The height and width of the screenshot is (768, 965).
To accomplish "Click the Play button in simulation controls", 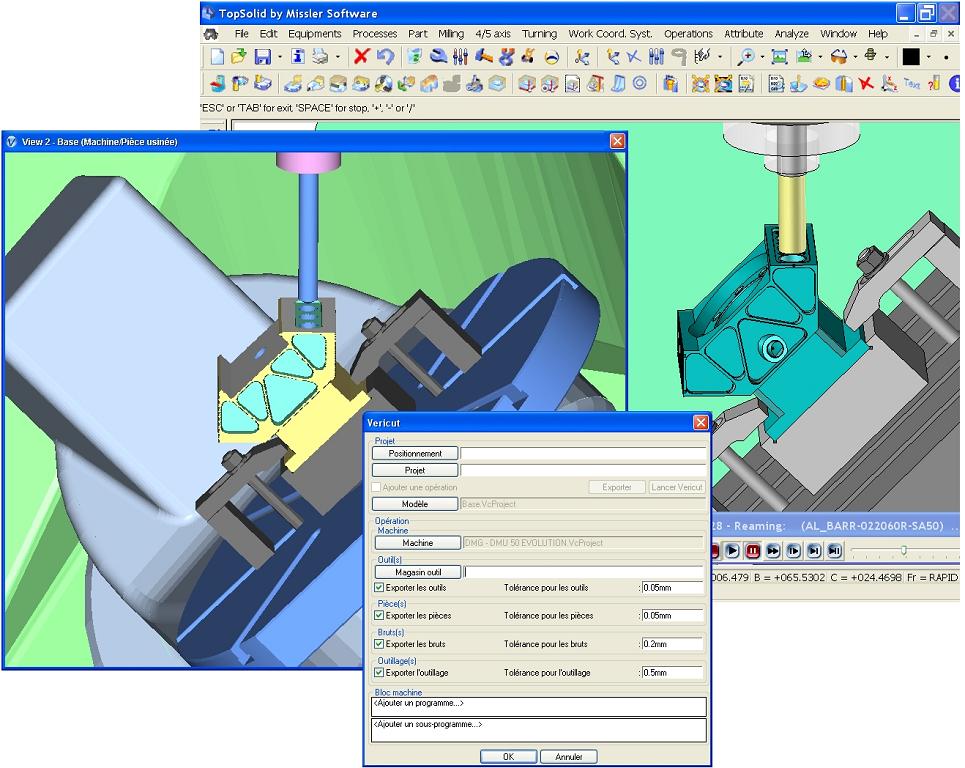I will [x=732, y=551].
